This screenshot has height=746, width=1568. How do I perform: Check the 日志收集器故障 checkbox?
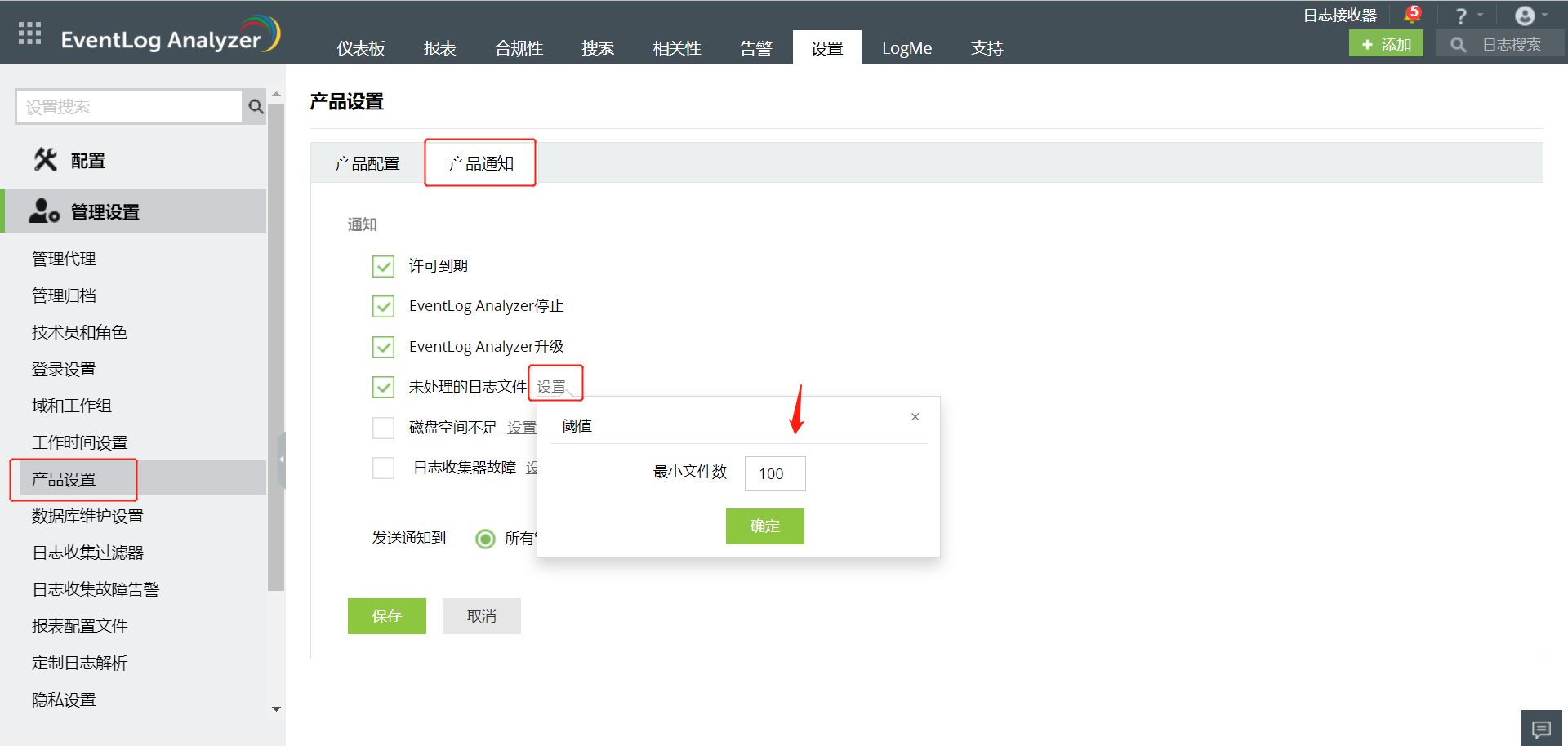[x=383, y=468]
